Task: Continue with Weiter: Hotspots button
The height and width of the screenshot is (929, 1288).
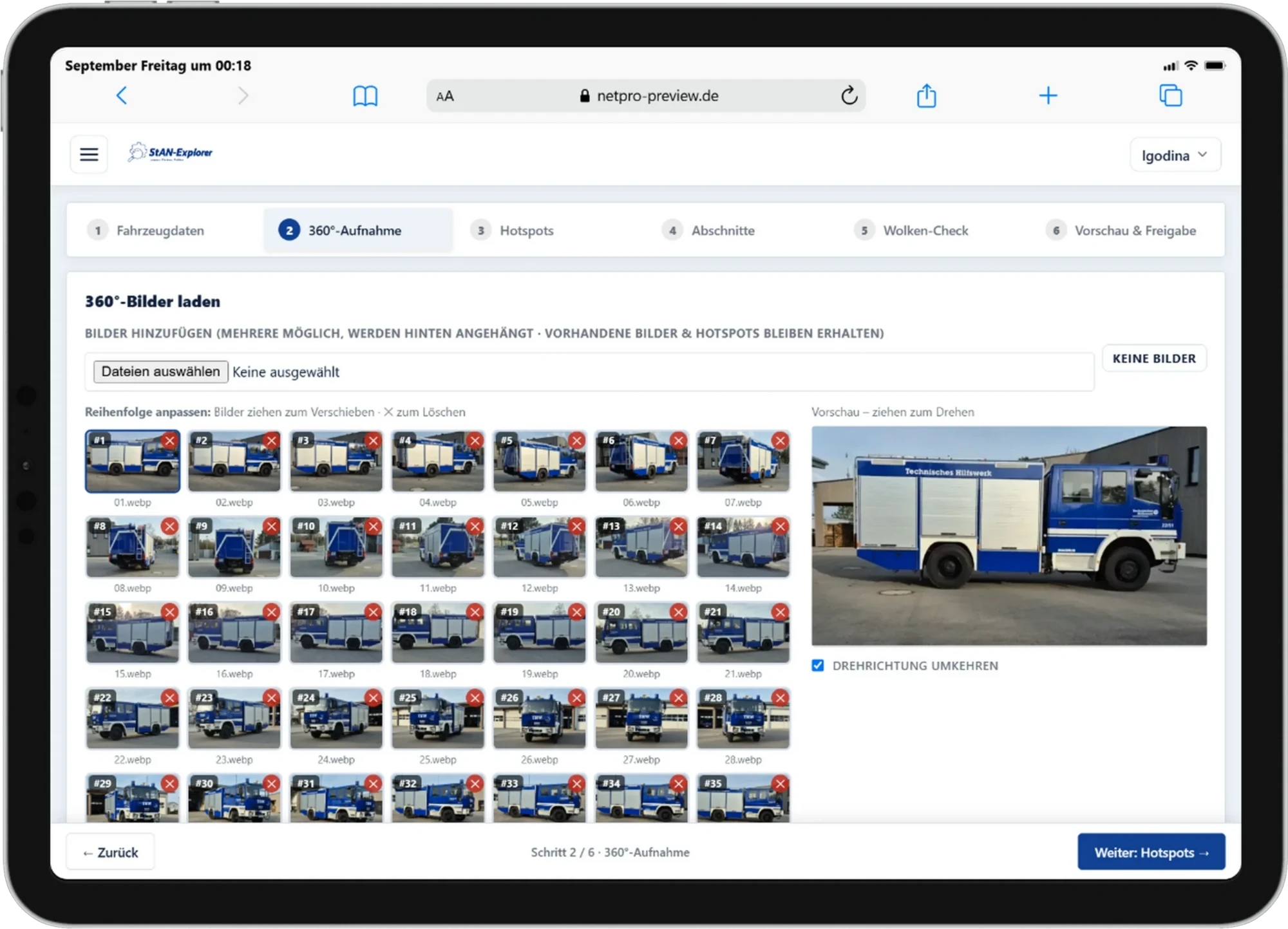Action: click(1151, 852)
